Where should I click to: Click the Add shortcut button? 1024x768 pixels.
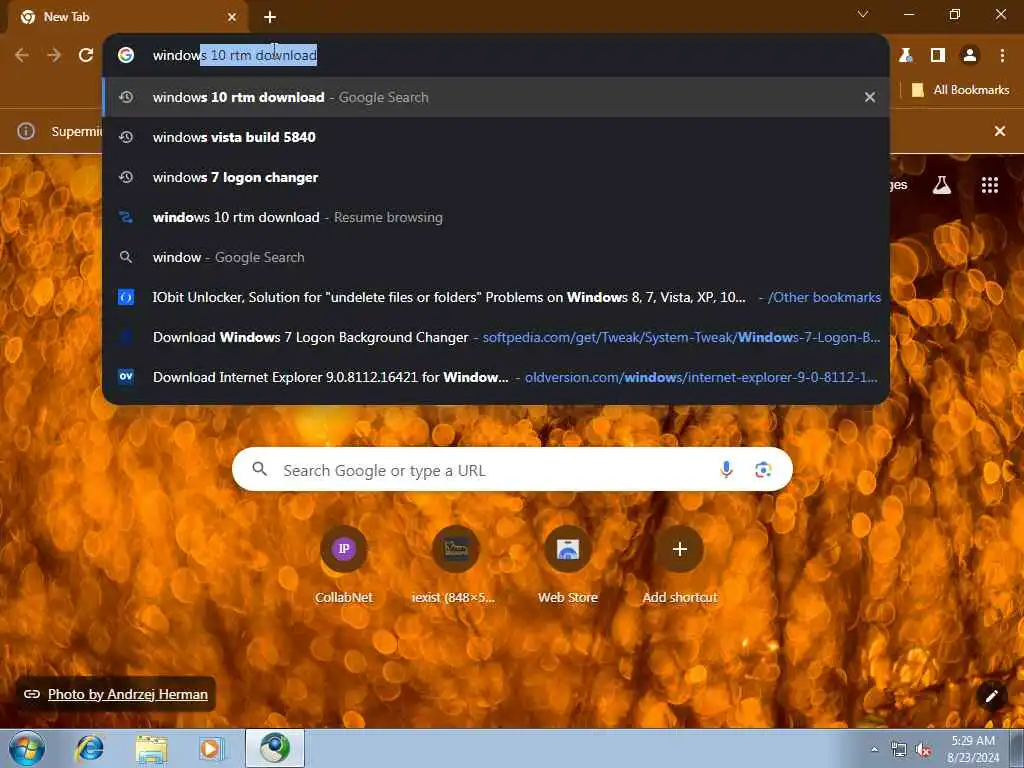[x=680, y=566]
